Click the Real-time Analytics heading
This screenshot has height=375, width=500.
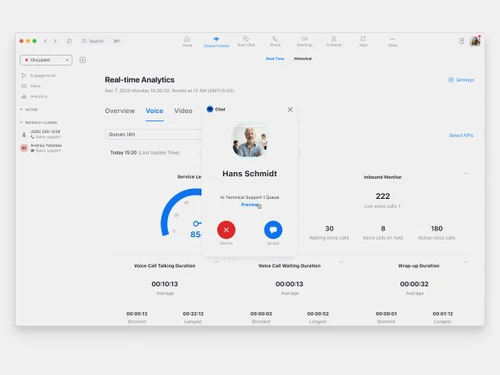point(140,80)
